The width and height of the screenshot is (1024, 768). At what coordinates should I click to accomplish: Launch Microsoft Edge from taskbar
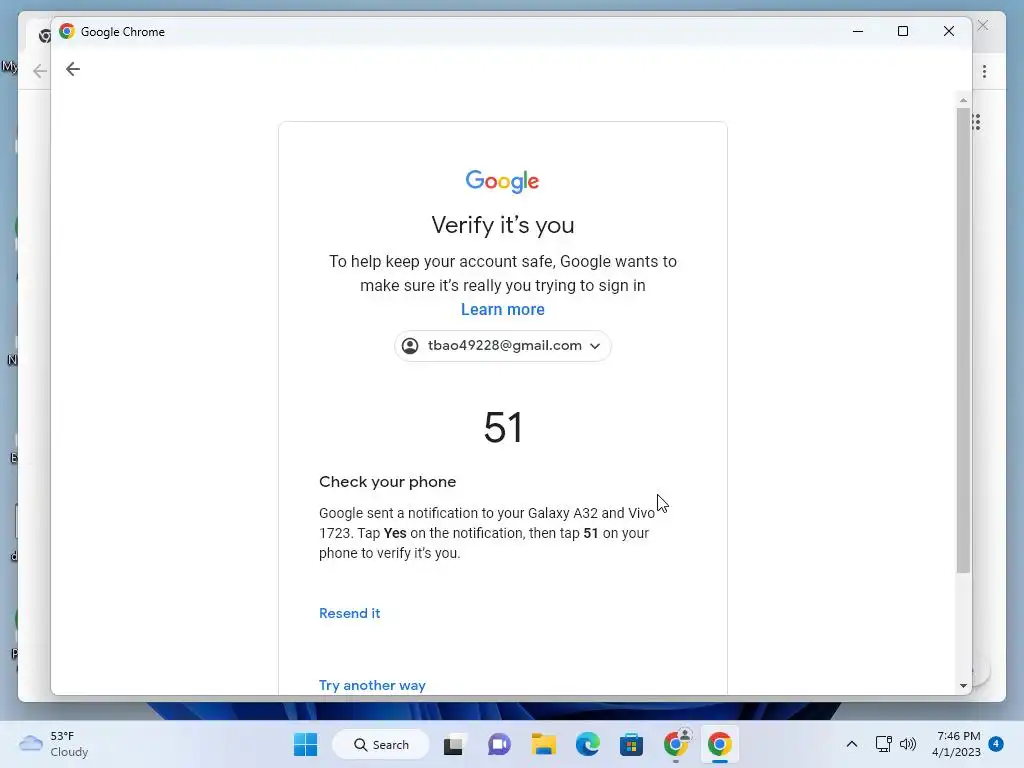click(587, 744)
